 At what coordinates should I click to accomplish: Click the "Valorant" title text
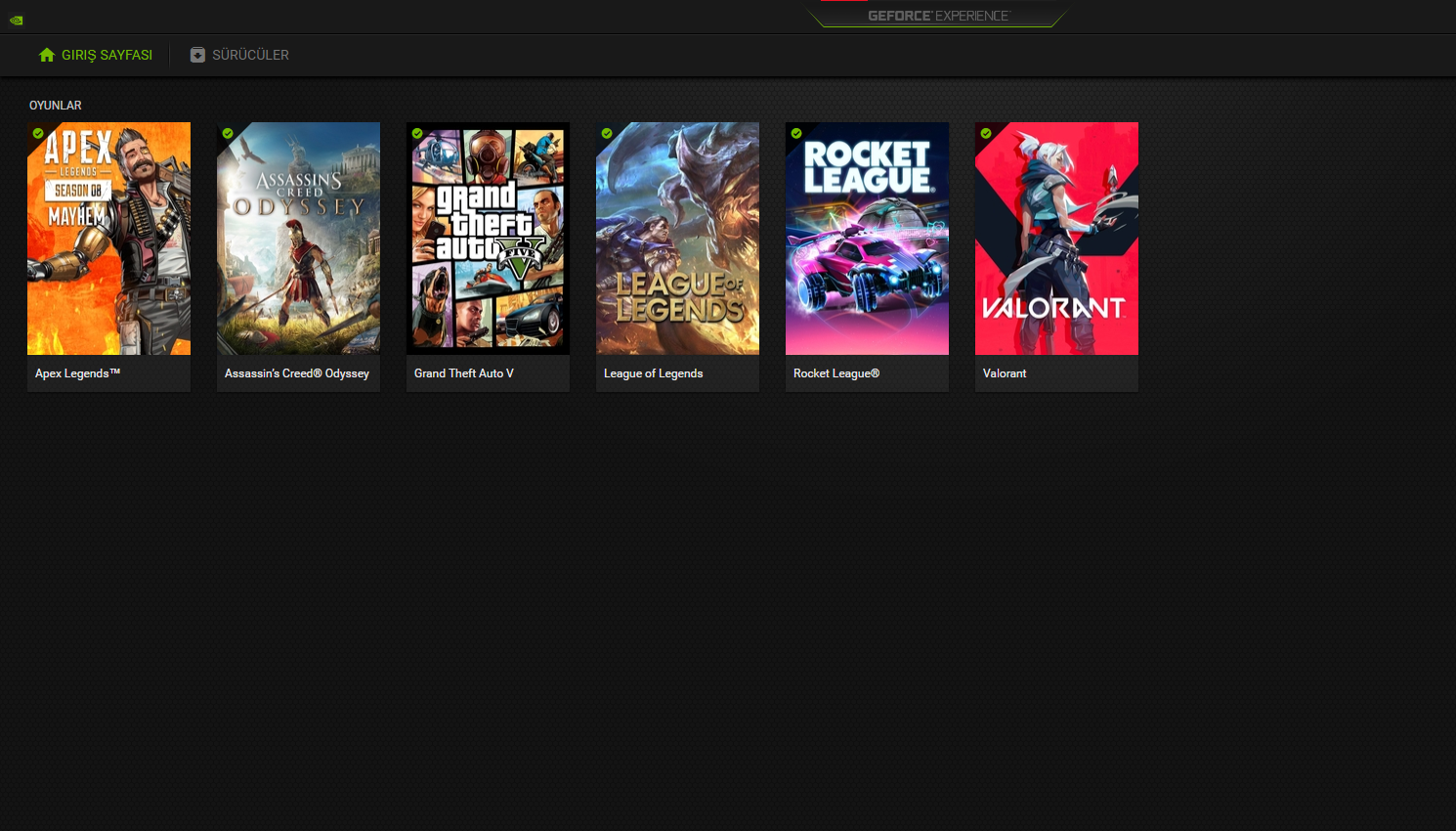pos(1005,373)
